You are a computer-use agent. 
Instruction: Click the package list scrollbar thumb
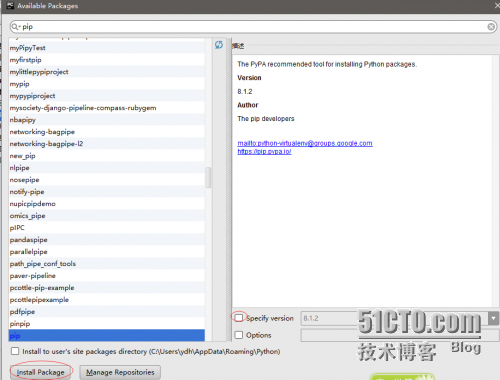[208, 177]
